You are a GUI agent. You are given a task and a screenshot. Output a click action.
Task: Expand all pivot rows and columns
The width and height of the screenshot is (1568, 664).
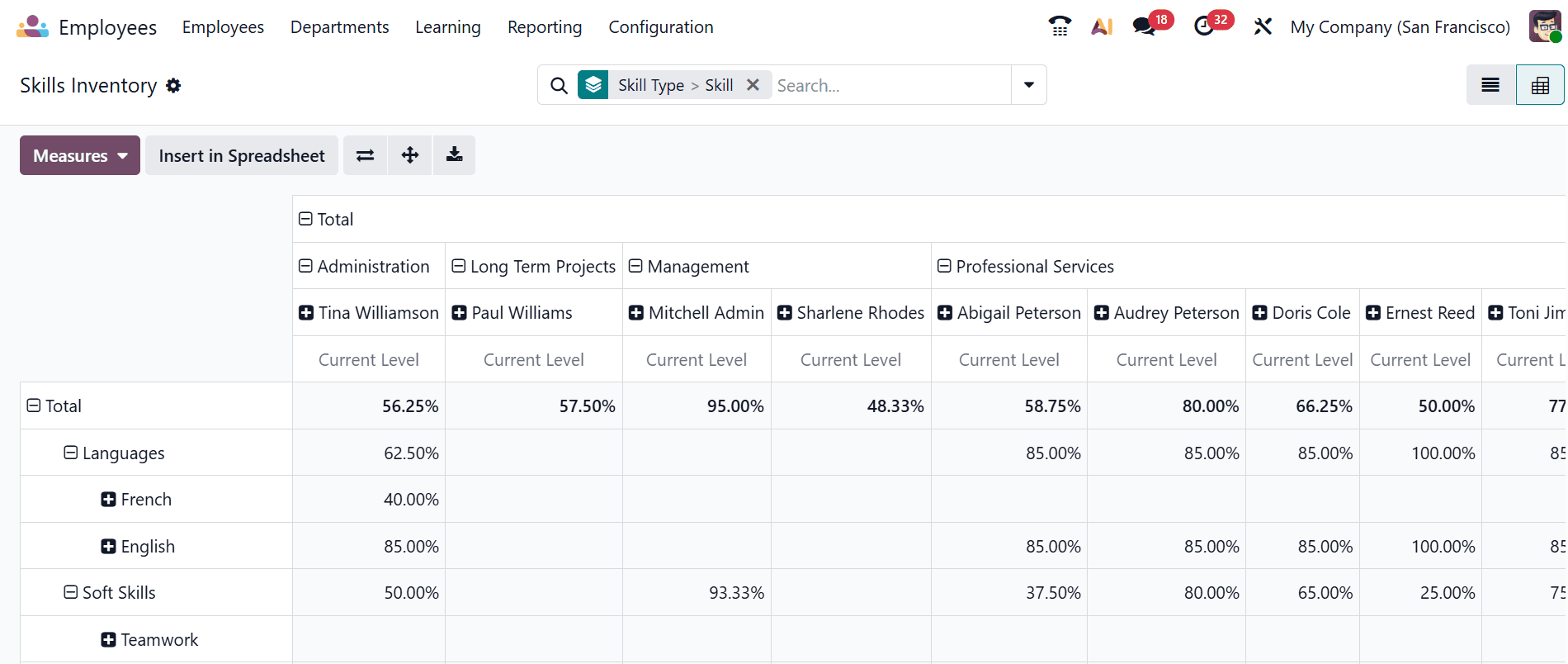[410, 155]
